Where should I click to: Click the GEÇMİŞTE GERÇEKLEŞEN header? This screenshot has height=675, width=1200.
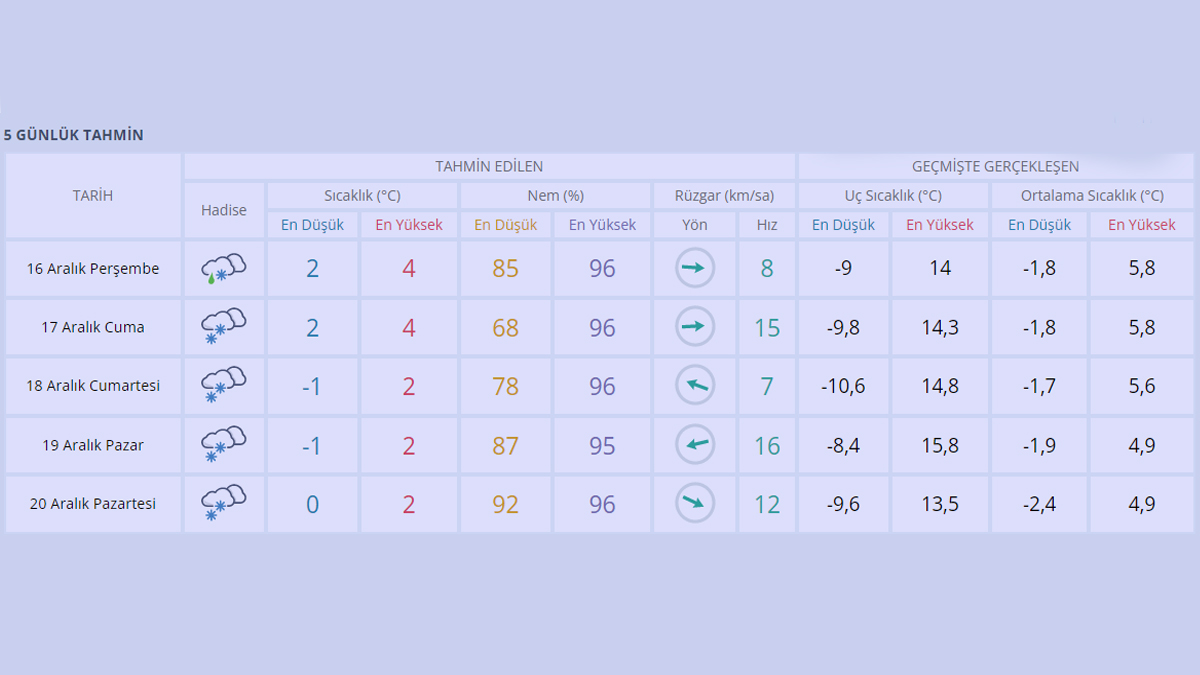pos(995,166)
